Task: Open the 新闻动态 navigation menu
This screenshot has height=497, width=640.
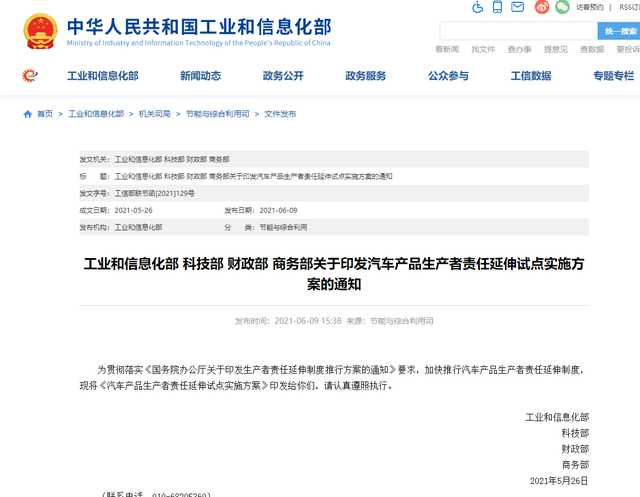Action: coord(200,76)
